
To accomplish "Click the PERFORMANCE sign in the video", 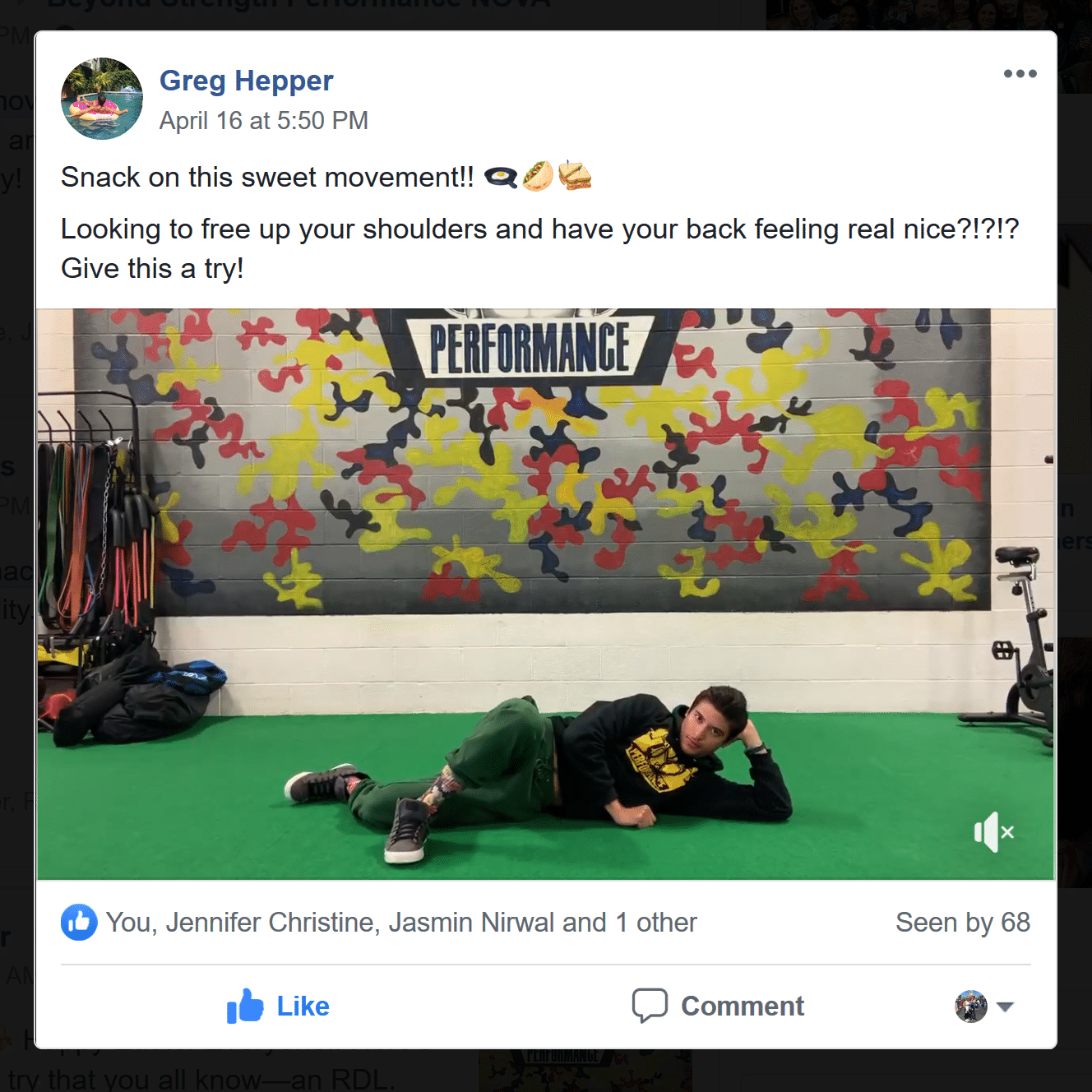I will tap(530, 345).
